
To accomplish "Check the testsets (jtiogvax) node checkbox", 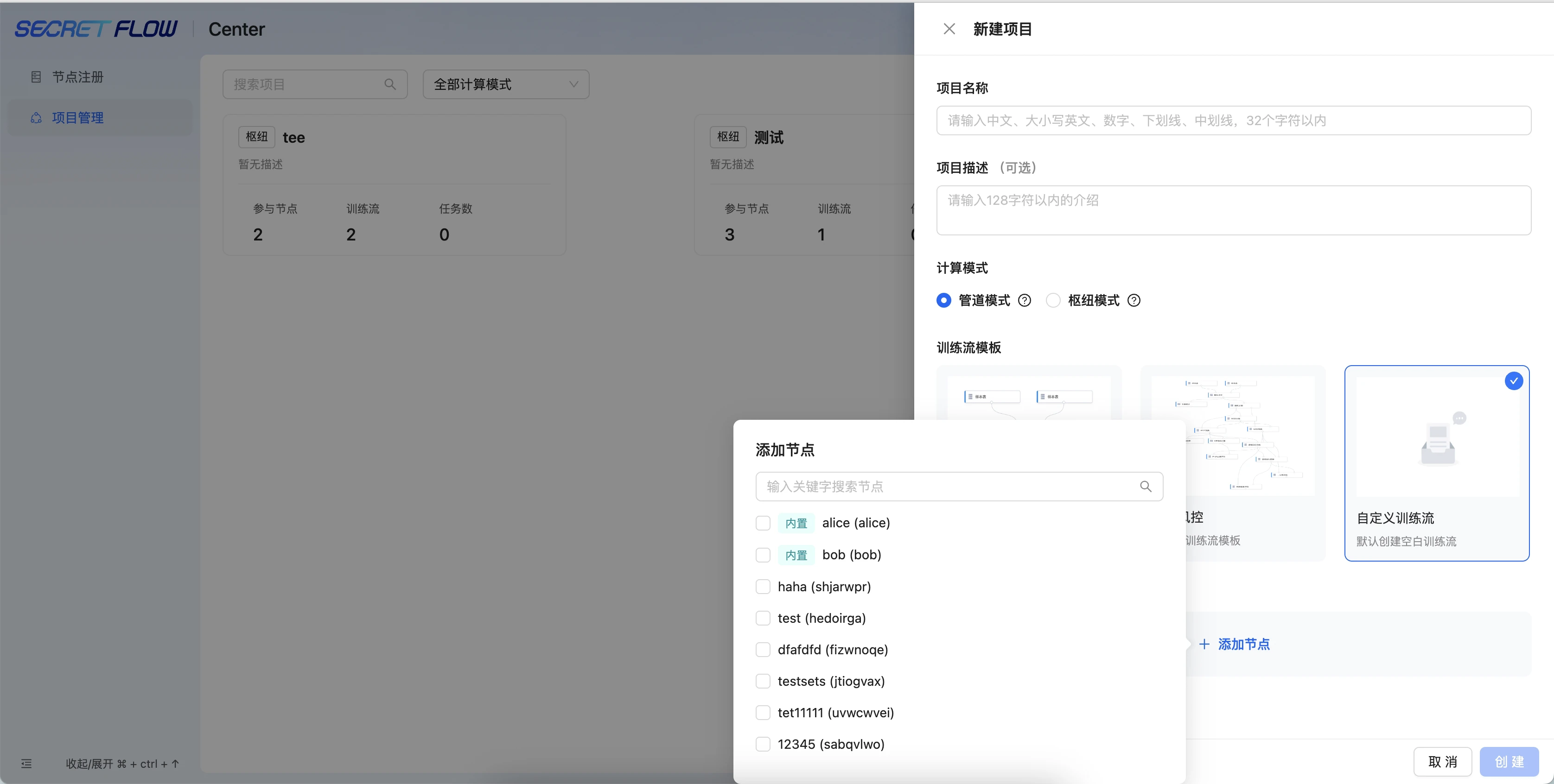I will coord(763,681).
